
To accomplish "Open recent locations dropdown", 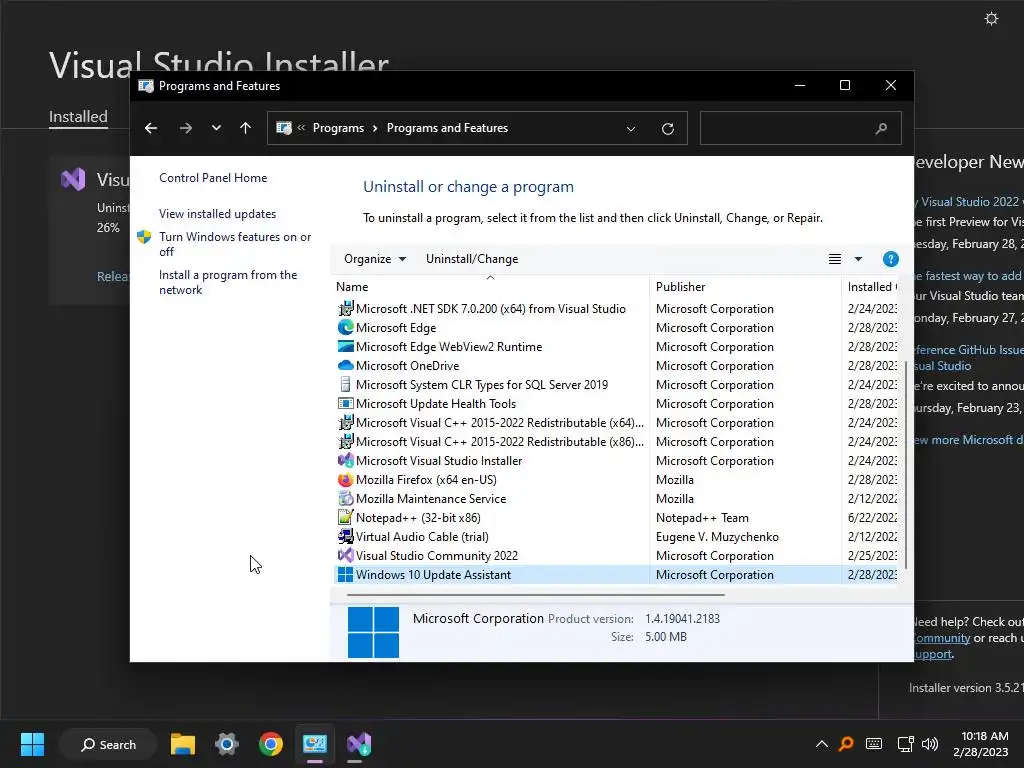I will click(216, 128).
